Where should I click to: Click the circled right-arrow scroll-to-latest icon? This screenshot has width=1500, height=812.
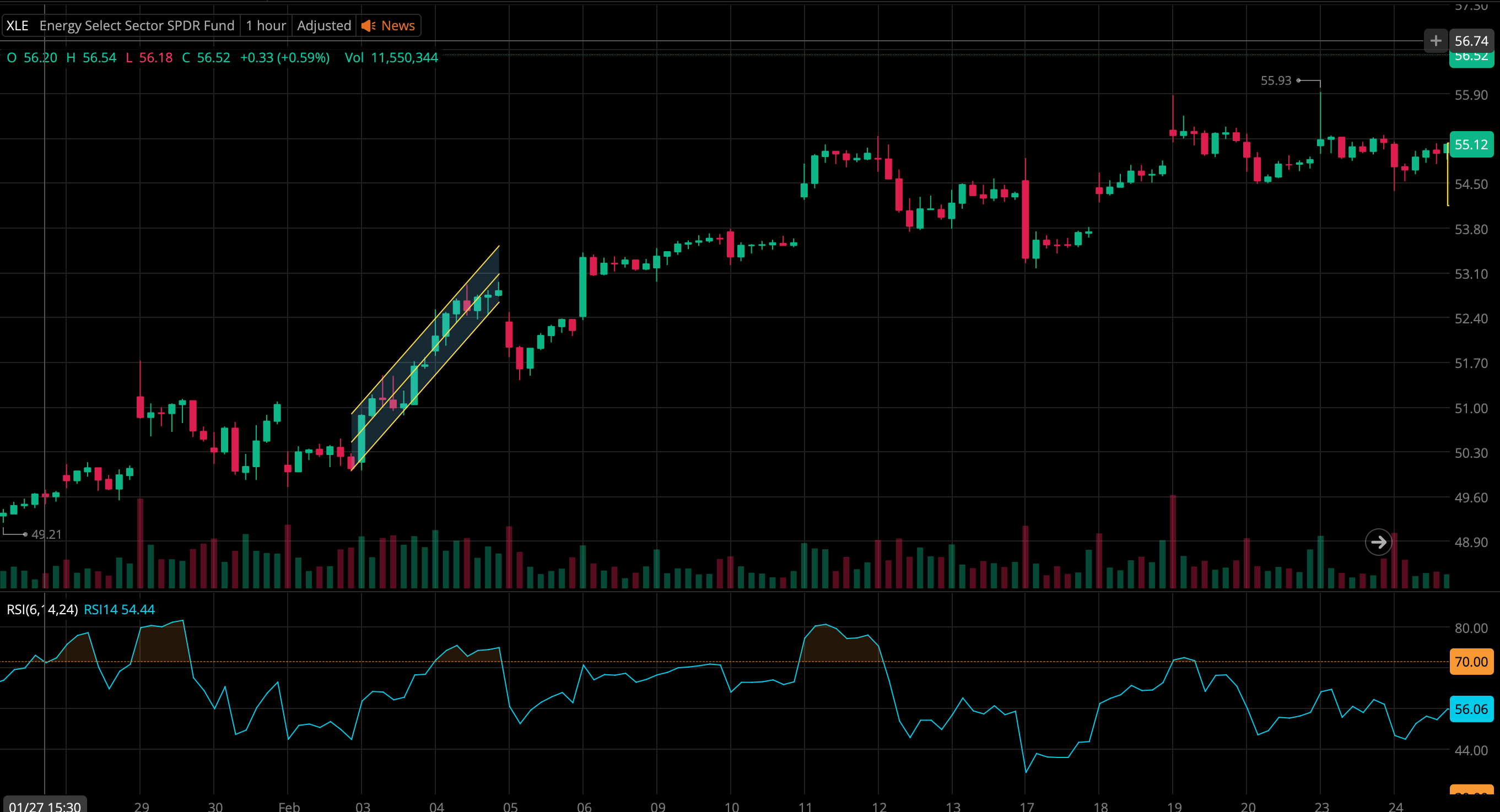coord(1378,543)
